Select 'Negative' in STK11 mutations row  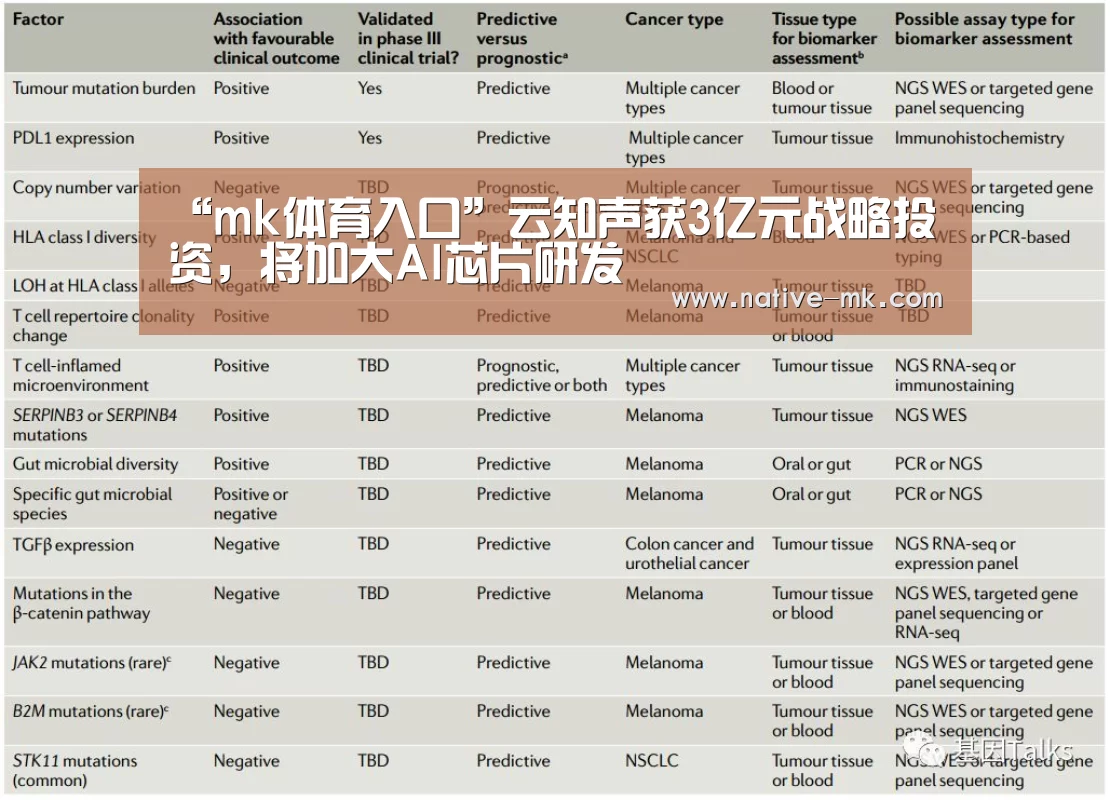point(246,761)
